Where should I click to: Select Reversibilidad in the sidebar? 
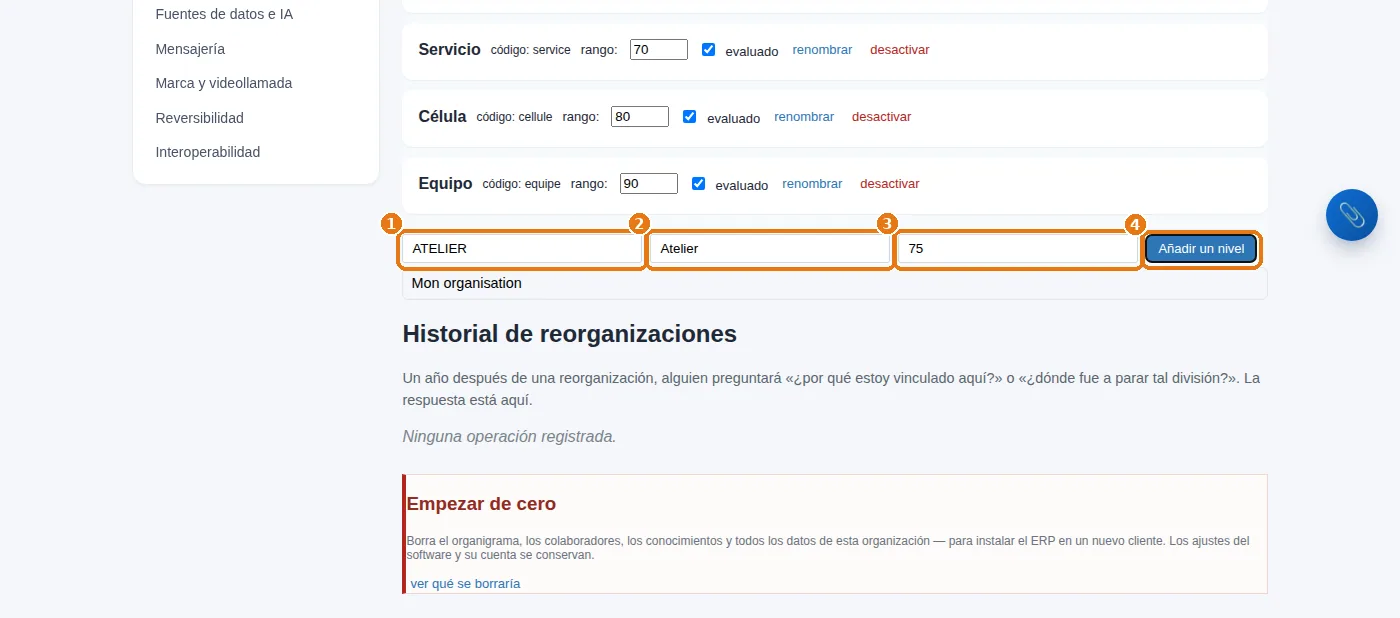(199, 118)
